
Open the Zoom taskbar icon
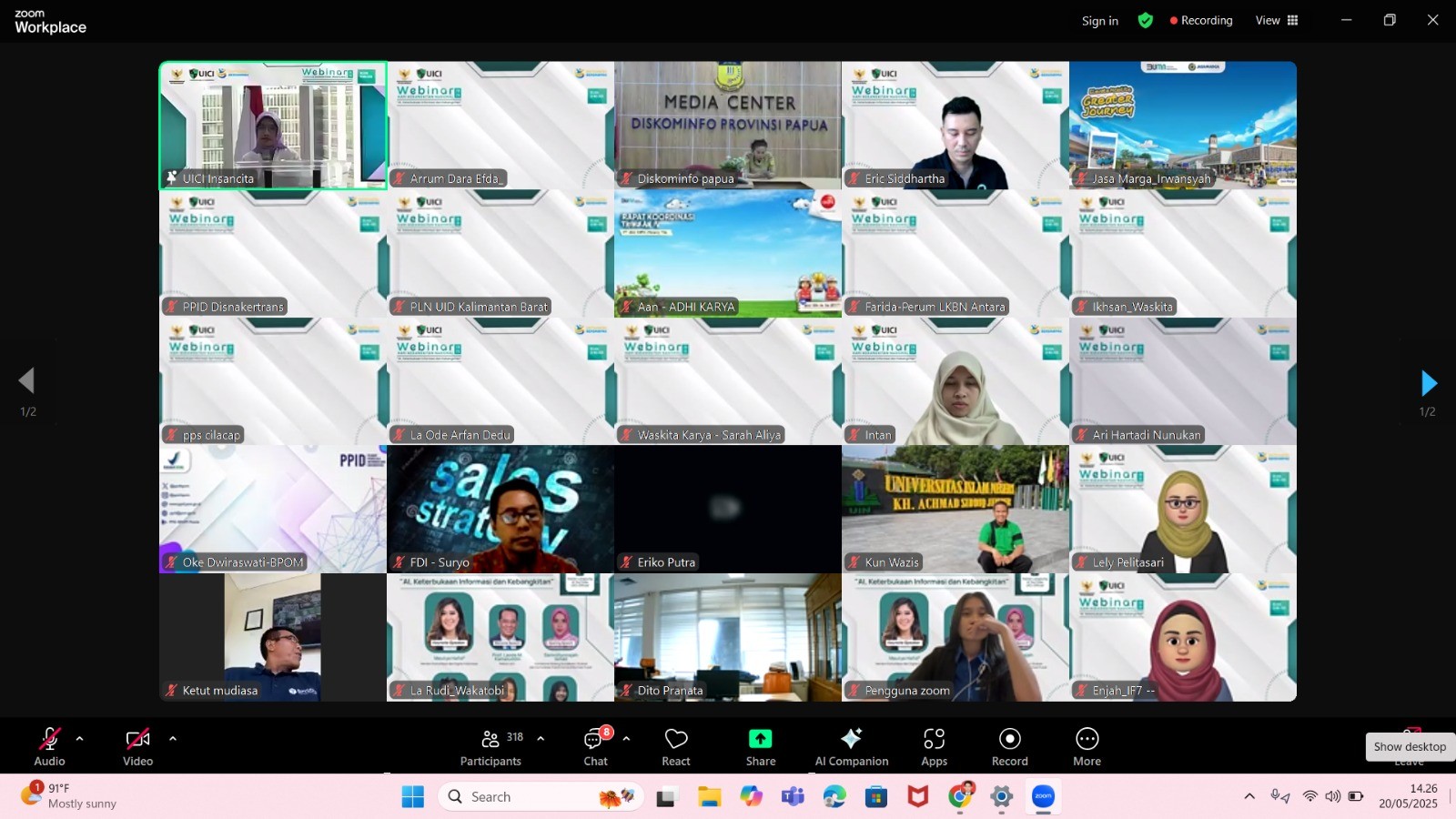click(1043, 797)
